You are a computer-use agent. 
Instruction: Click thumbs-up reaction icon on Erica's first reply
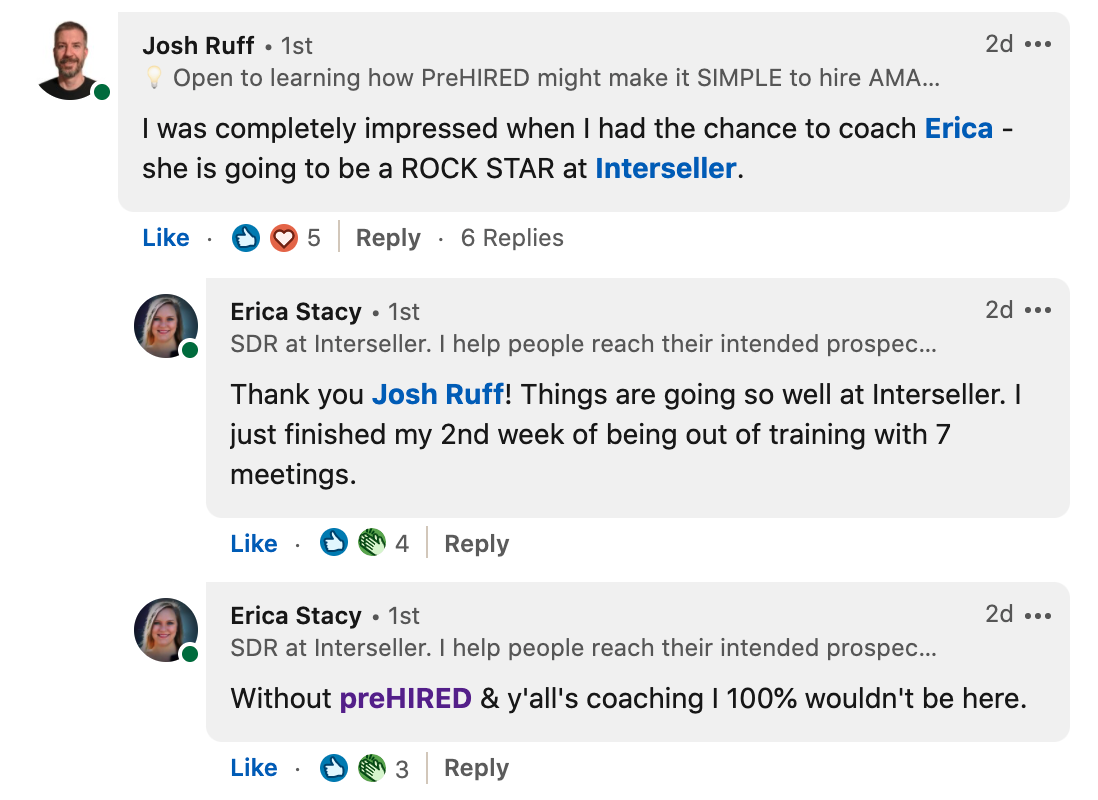(334, 543)
